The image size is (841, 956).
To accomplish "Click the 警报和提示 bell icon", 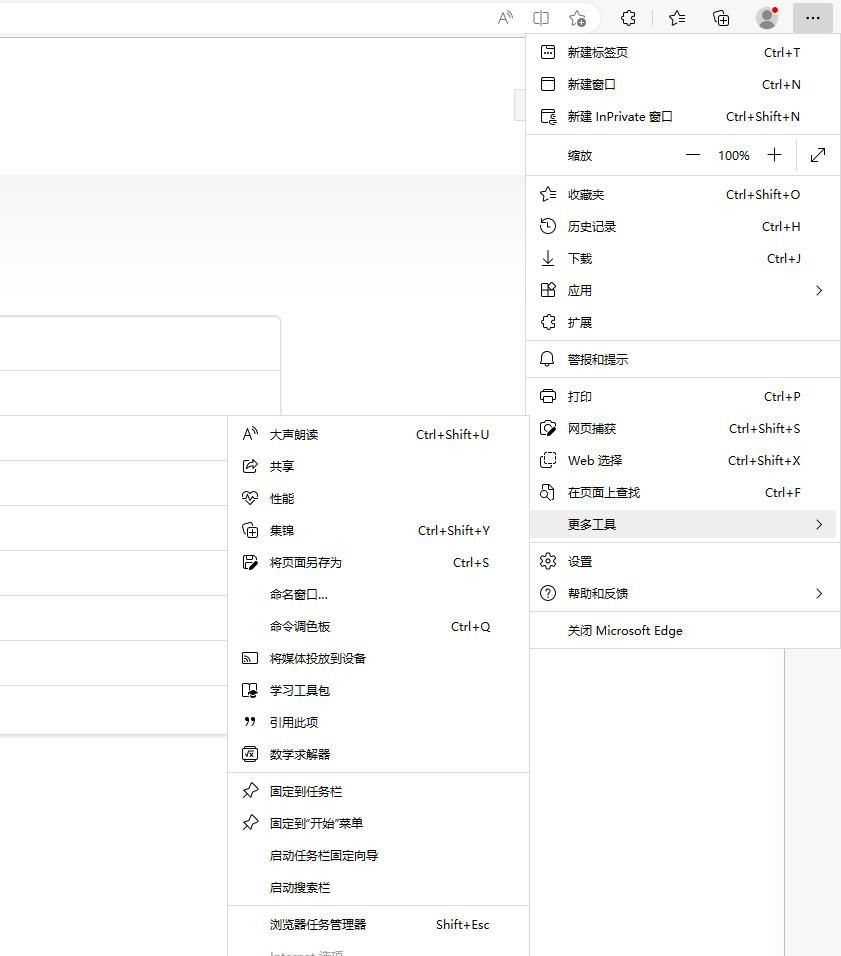I will click(547, 359).
